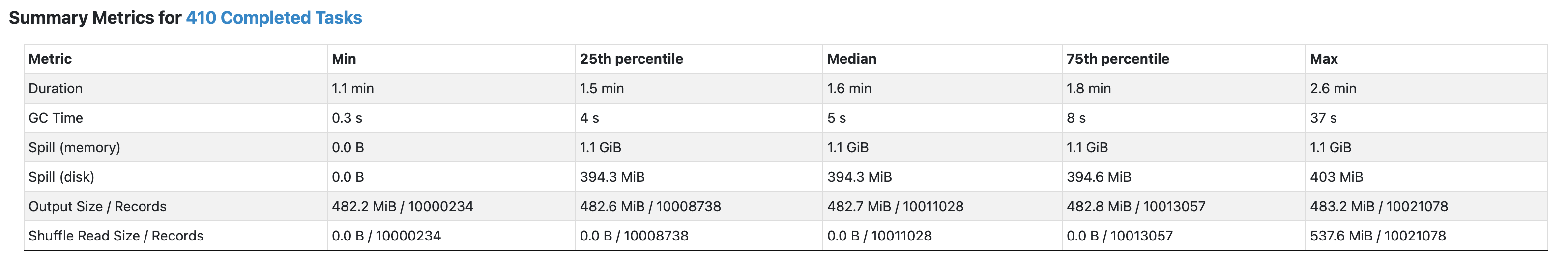The height and width of the screenshot is (267, 1568).
Task: Click the 537.6 MiB / 10021078 shuffle read cell
Action: (x=1377, y=236)
